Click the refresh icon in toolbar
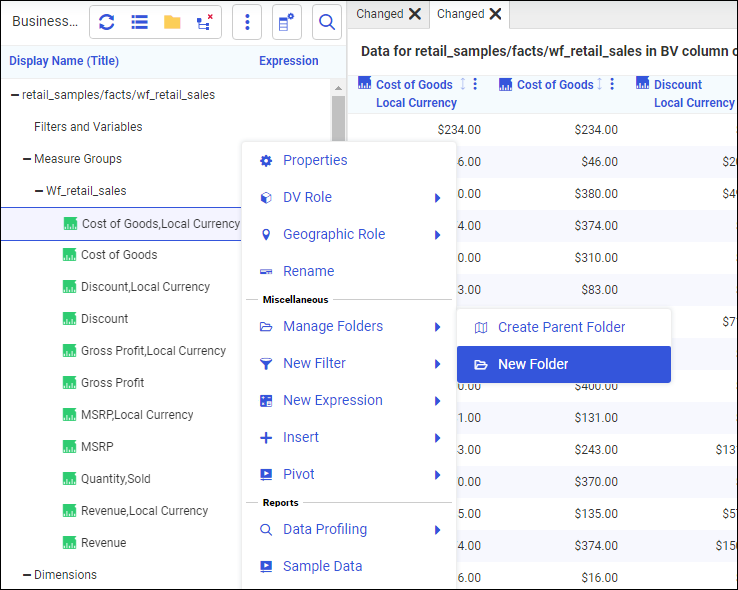Viewport: 738px width, 590px height. (x=107, y=22)
